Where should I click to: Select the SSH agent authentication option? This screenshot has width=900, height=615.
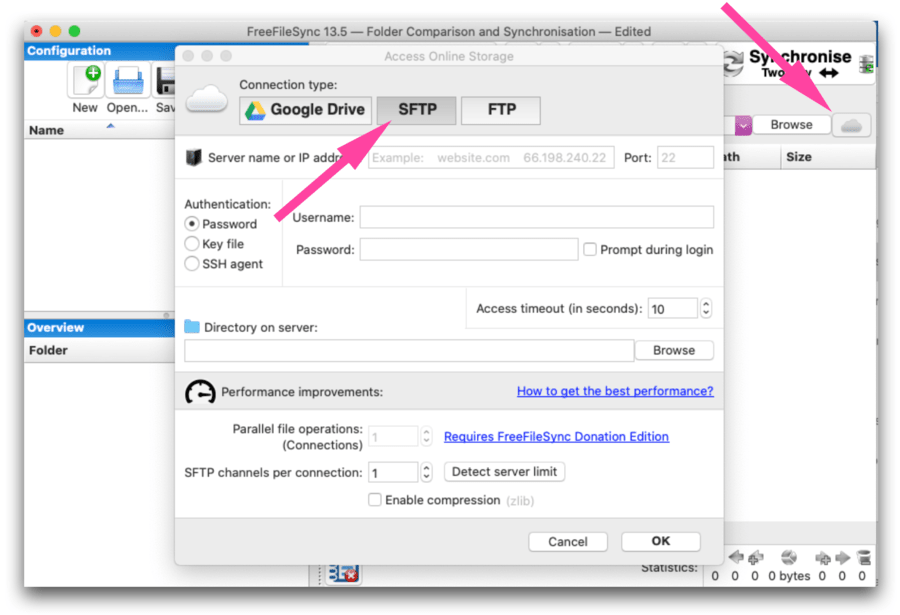[x=190, y=263]
